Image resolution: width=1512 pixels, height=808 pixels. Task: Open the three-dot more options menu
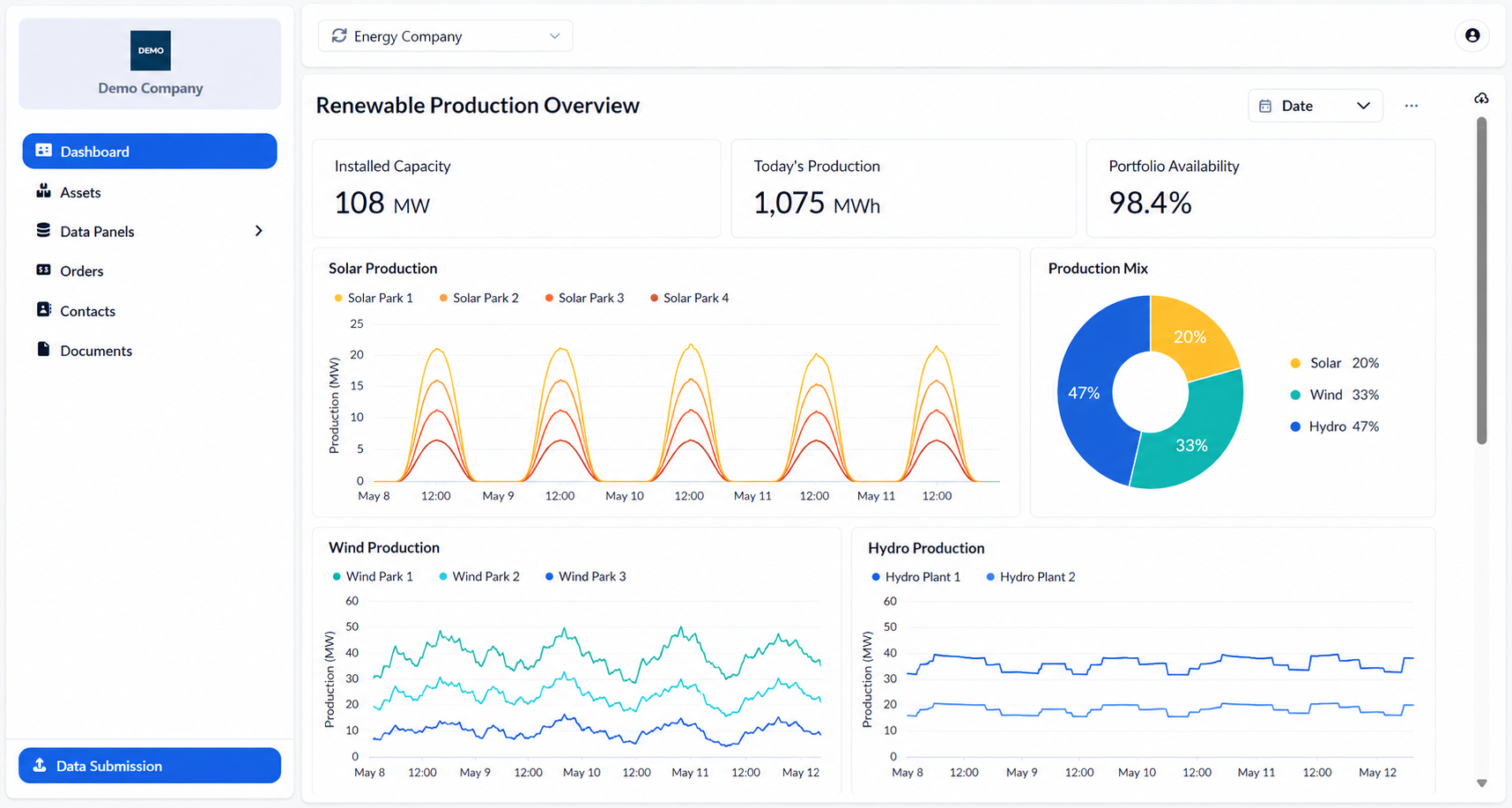point(1412,106)
